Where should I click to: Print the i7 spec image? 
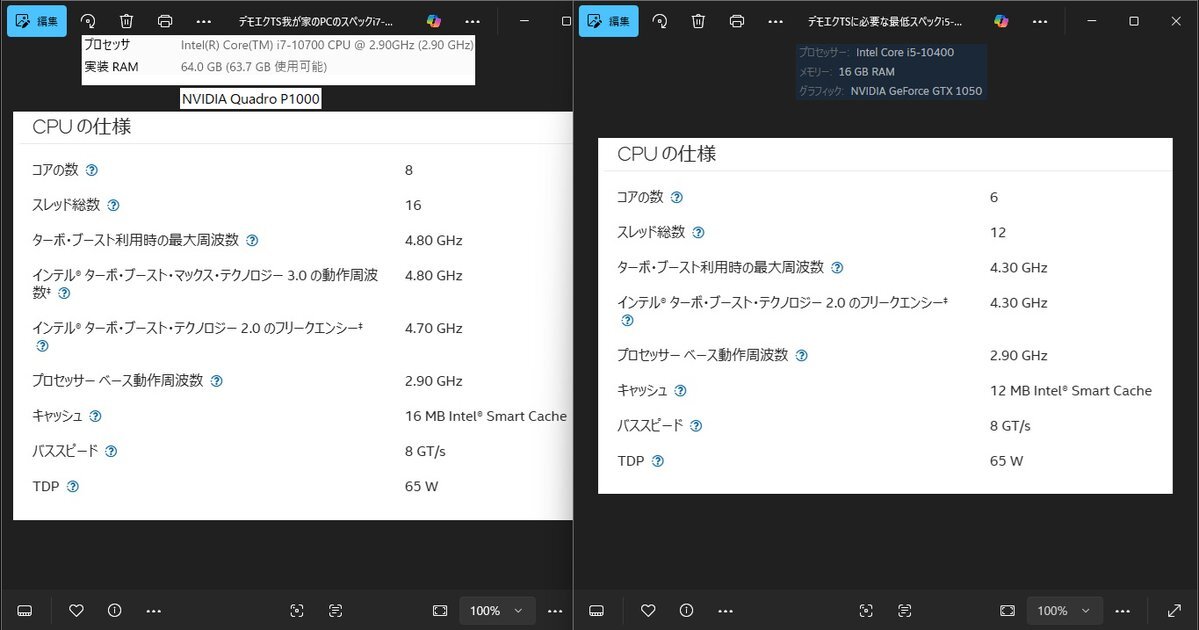pos(164,21)
